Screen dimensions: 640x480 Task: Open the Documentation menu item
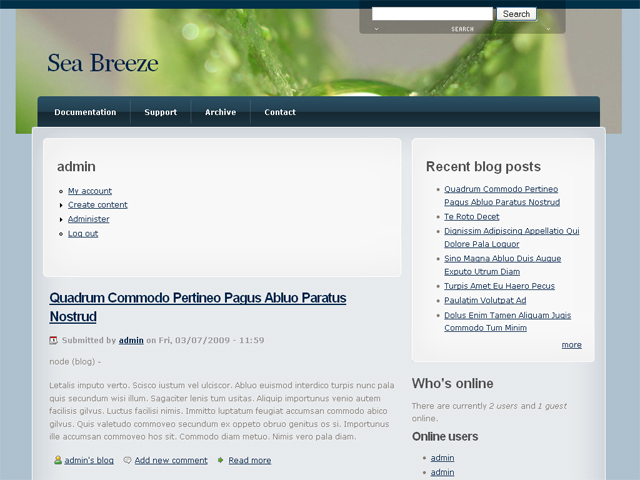tap(85, 112)
